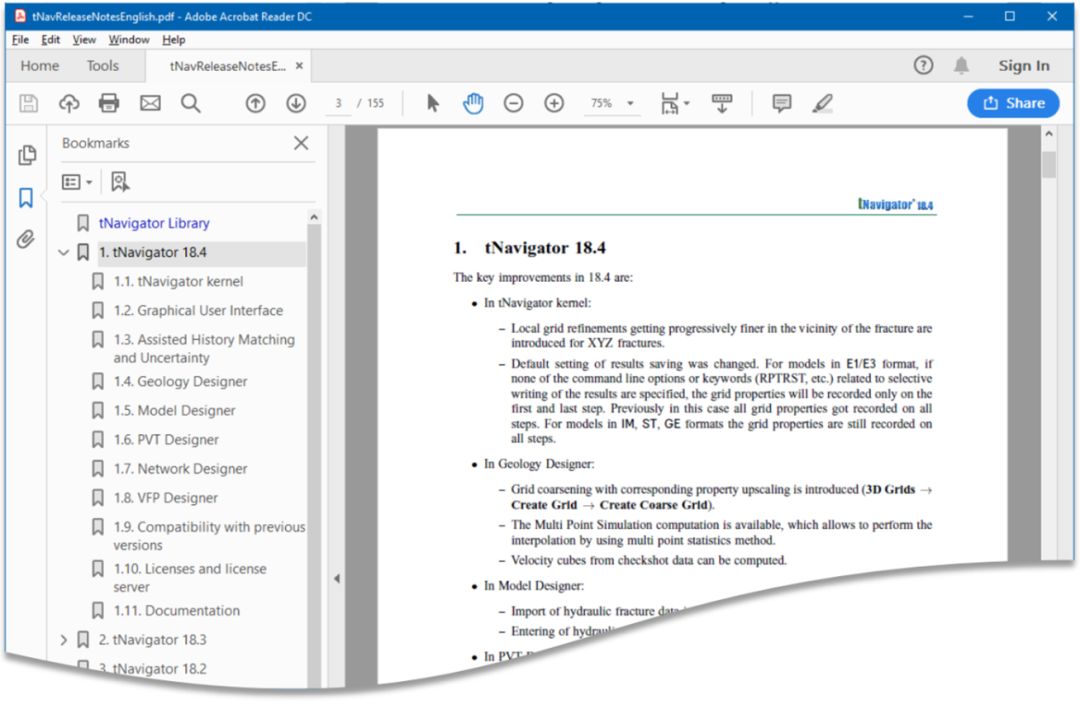Open 1.5. Model Designer bookmark
The width and height of the screenshot is (1080, 705).
(174, 410)
